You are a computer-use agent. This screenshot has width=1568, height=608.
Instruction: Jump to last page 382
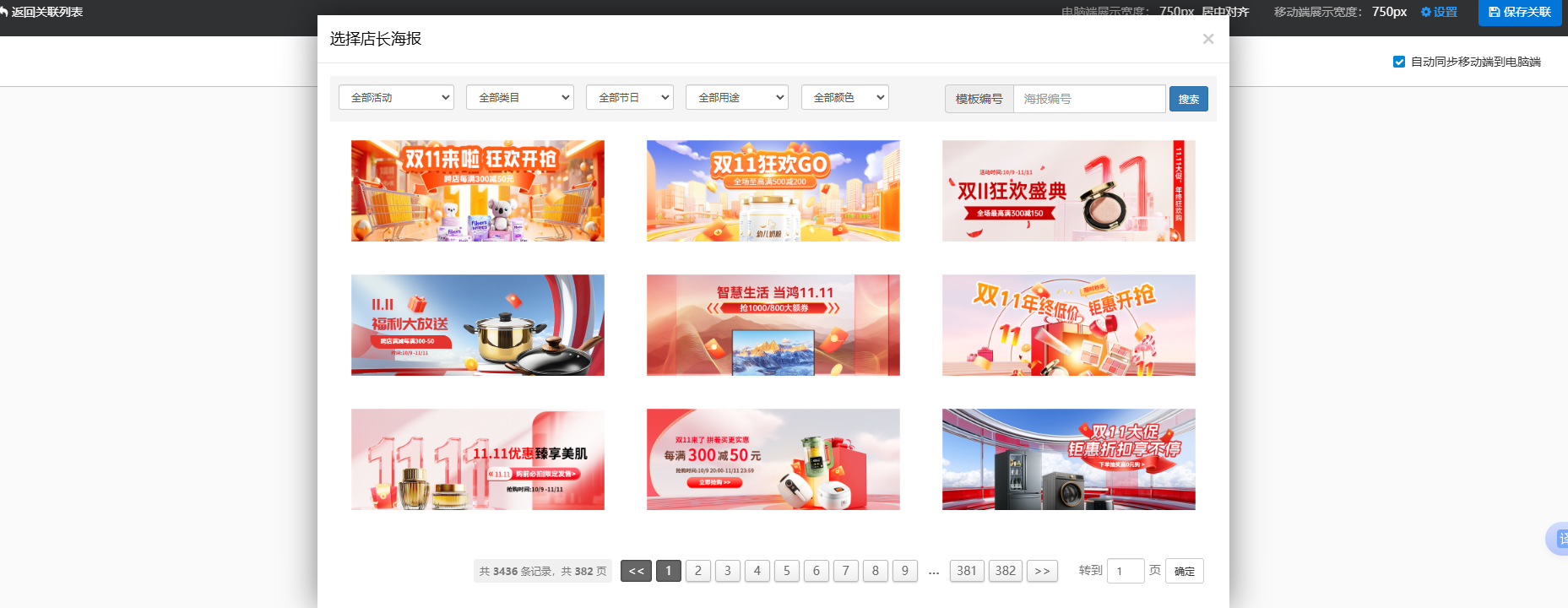[x=1005, y=571]
